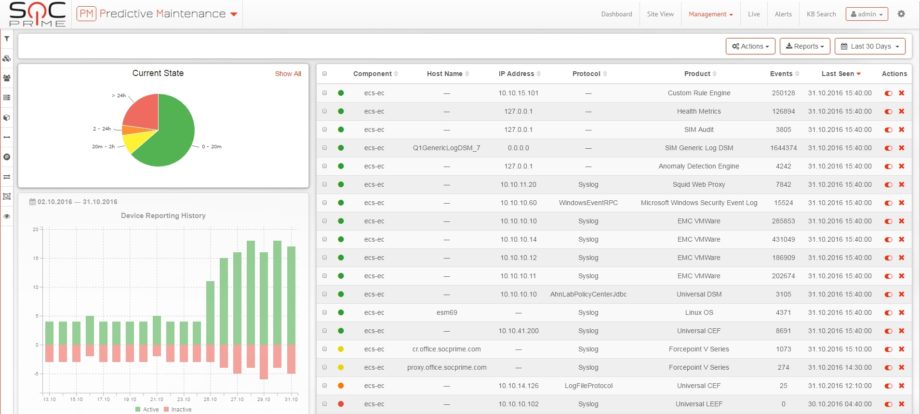Image resolution: width=920 pixels, height=414 pixels.
Task: Click the stacked cubes sidebar icon
Action: coord(7,59)
